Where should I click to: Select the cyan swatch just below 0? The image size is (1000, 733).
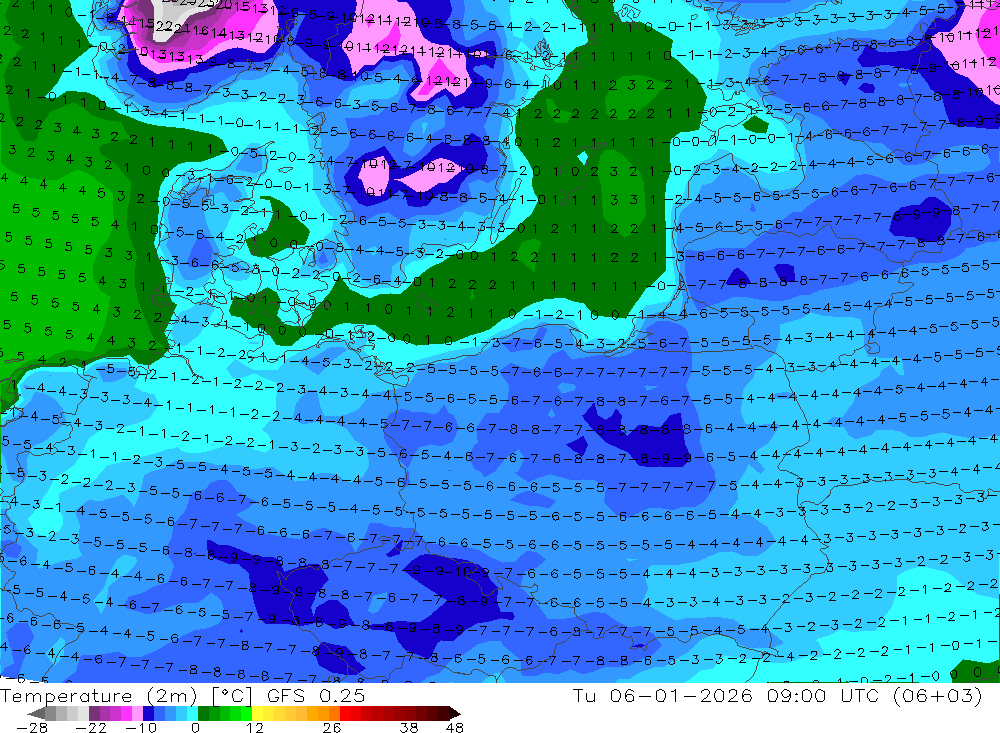click(x=192, y=713)
